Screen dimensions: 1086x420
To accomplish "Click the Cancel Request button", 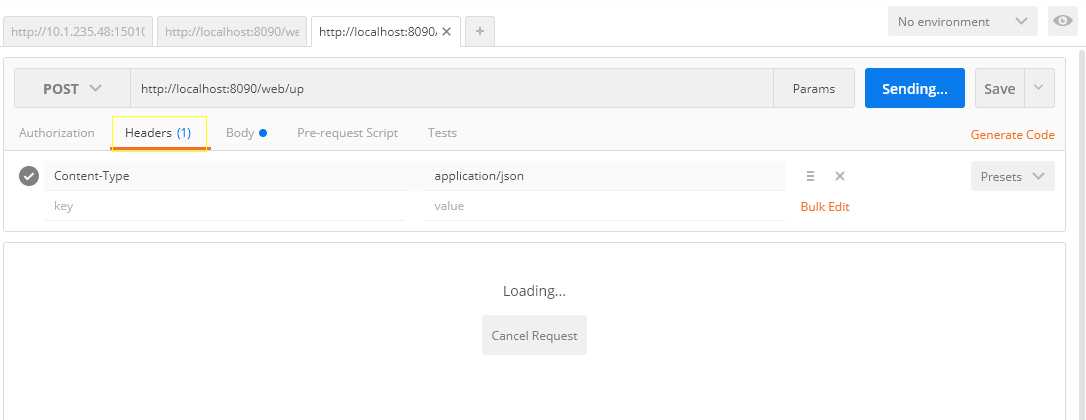I will [534, 335].
